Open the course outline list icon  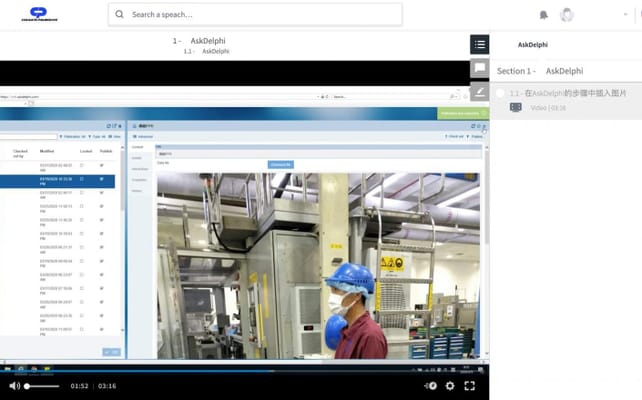[x=480, y=44]
